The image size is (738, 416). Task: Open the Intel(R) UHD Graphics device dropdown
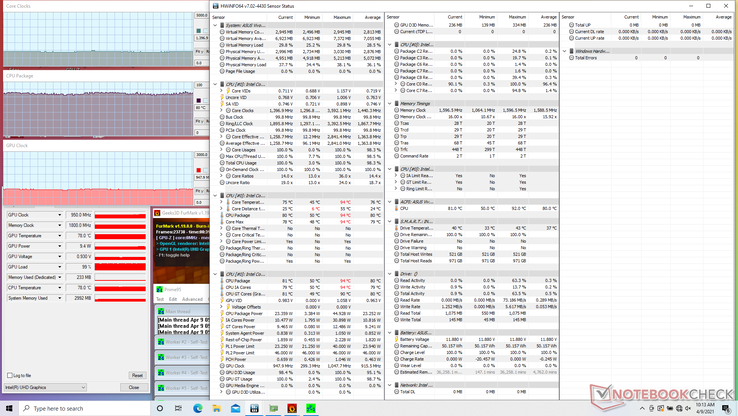[45, 387]
